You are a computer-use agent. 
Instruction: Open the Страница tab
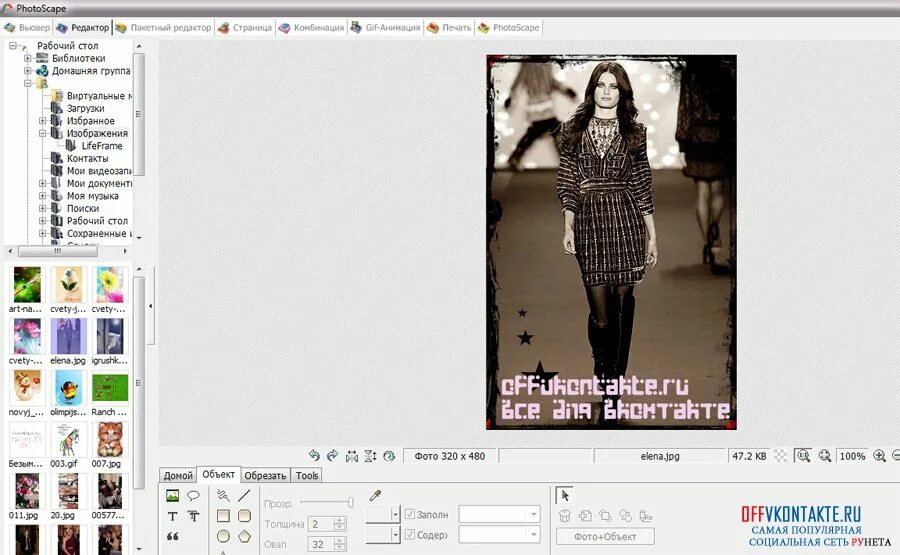point(245,28)
